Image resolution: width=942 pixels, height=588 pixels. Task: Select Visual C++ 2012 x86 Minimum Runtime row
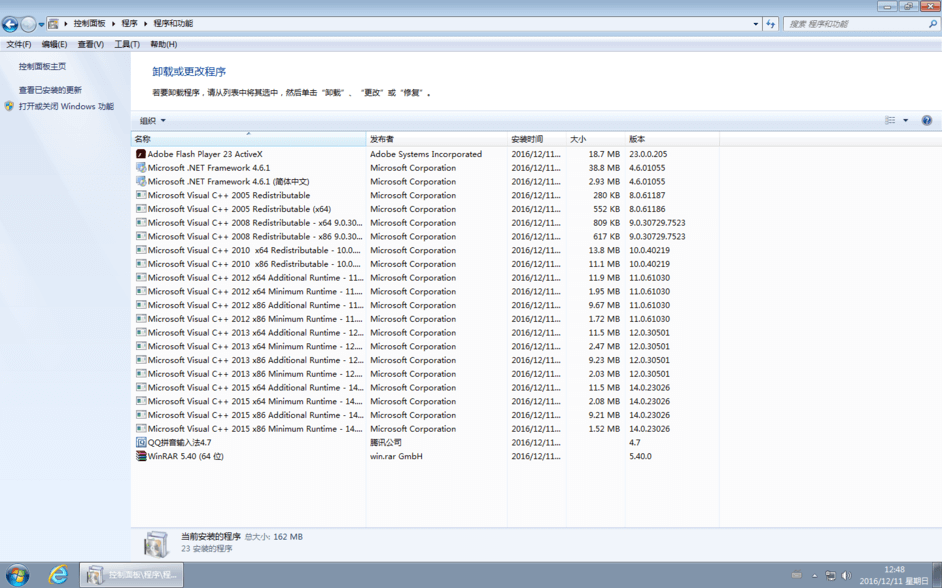427,319
